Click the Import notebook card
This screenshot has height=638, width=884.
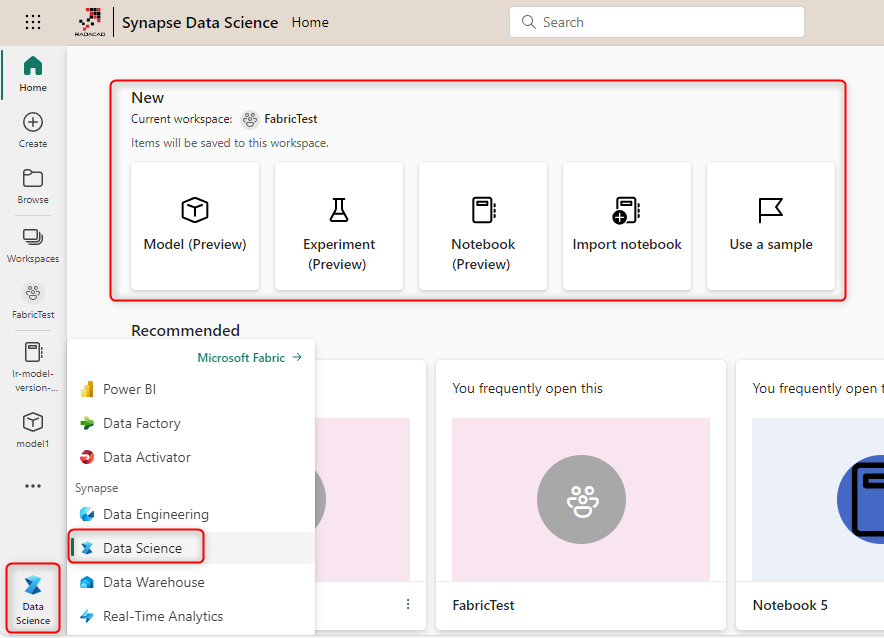627,226
